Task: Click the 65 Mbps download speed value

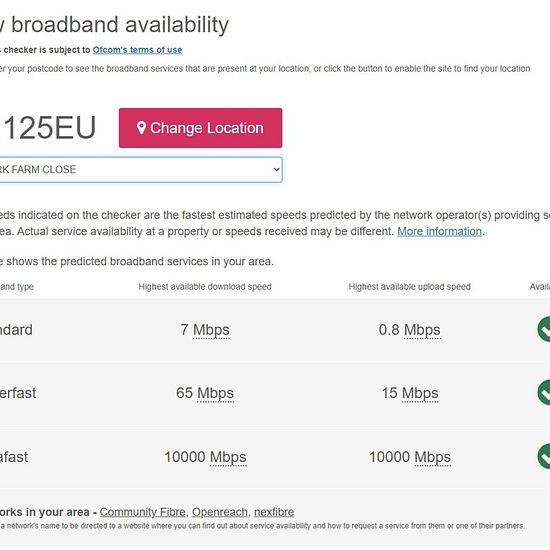Action: (205, 393)
